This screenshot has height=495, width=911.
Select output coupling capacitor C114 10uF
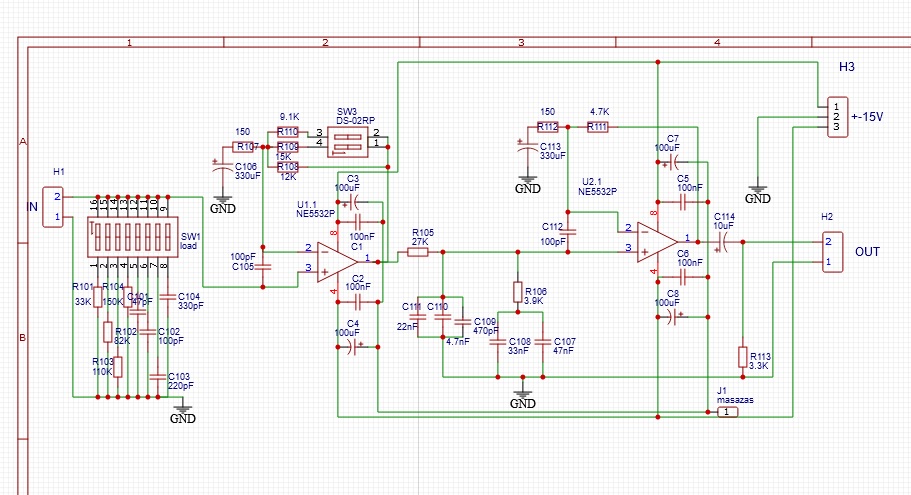(723, 241)
